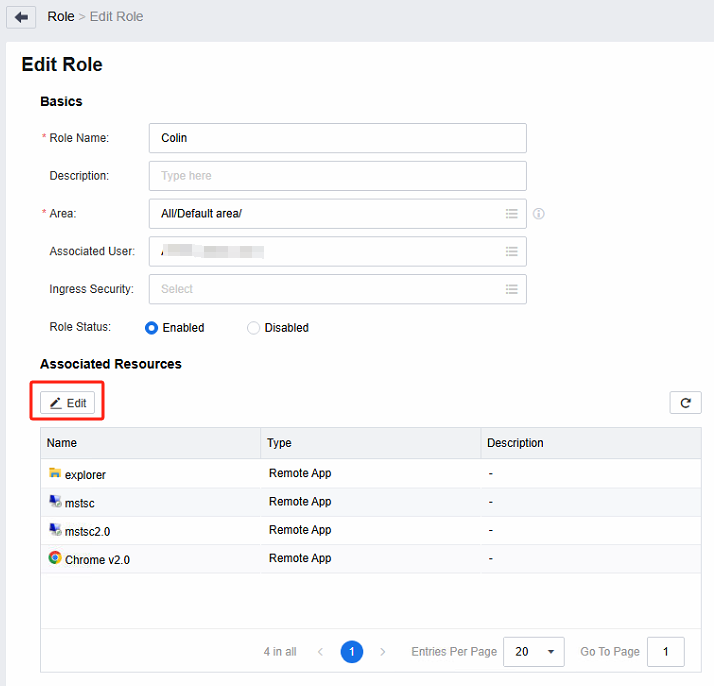Click the list icon in Associated User field
Viewport: 714px width, 686px height.
point(511,252)
